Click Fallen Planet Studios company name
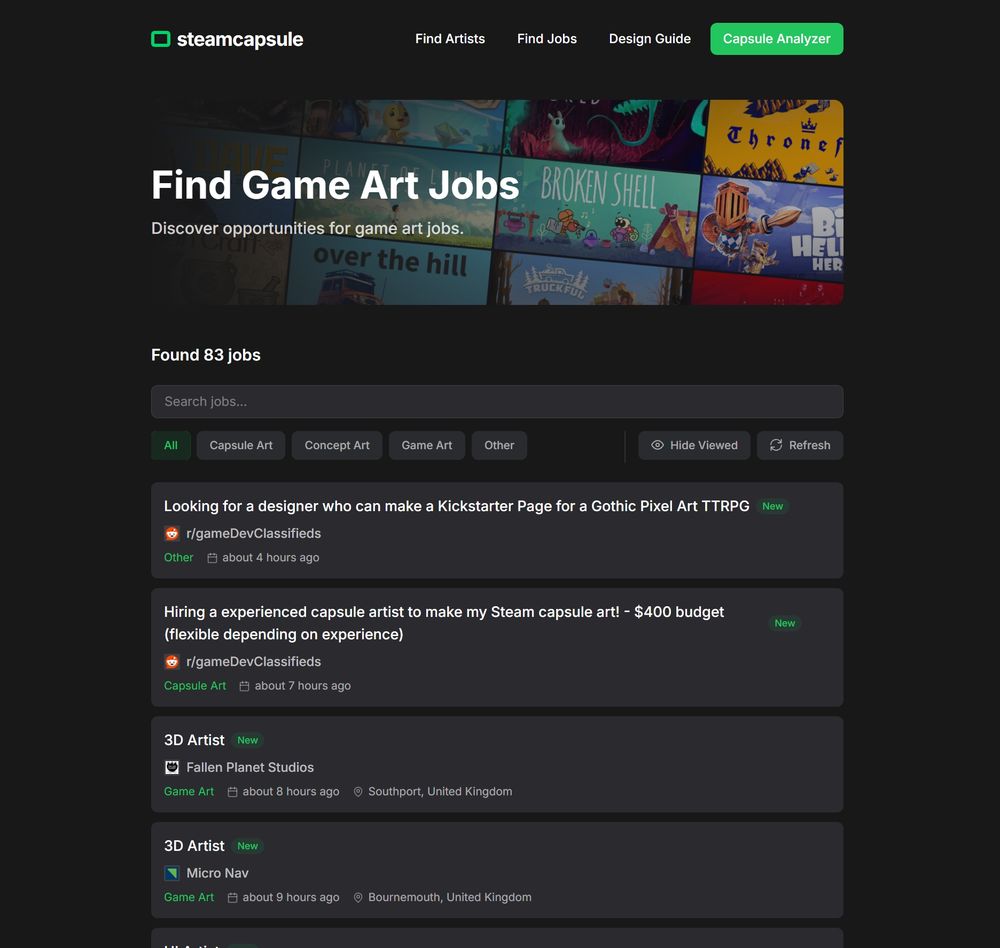This screenshot has width=1000, height=948. (x=250, y=767)
